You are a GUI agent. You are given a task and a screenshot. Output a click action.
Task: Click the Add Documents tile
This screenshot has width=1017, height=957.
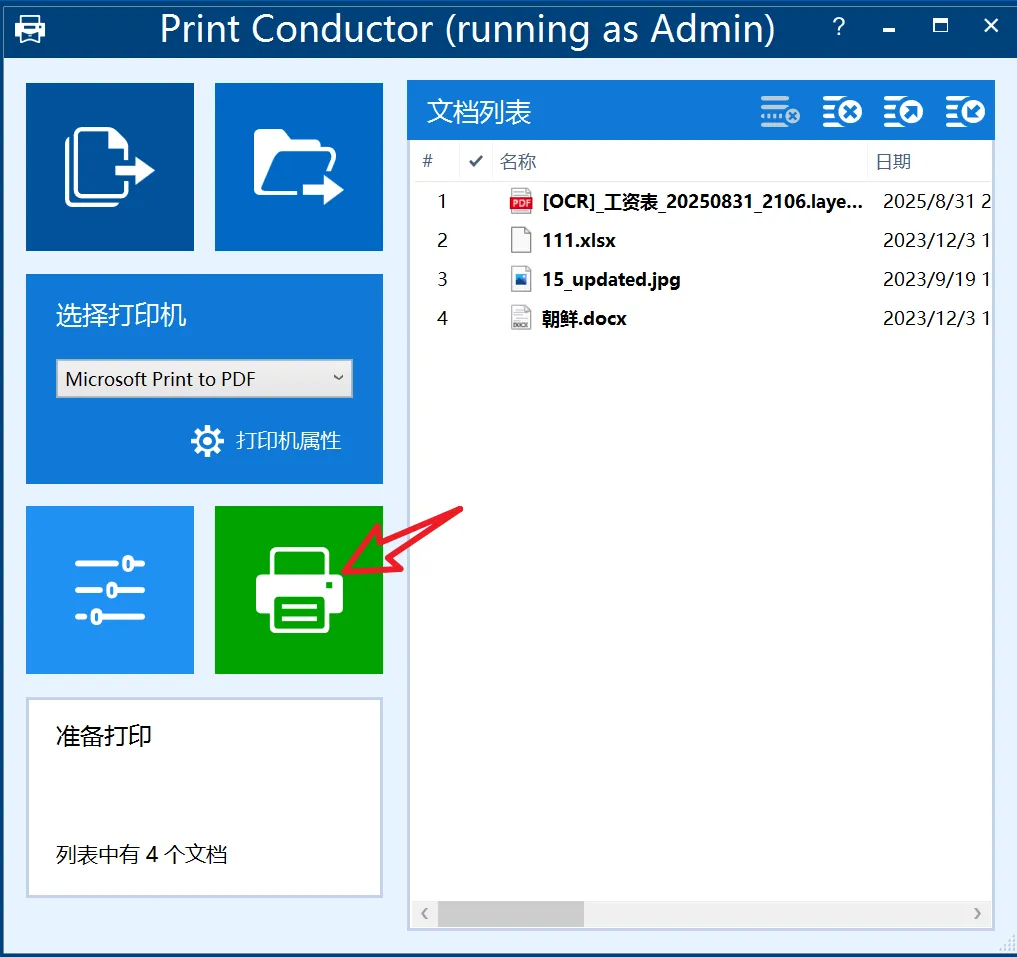[110, 167]
